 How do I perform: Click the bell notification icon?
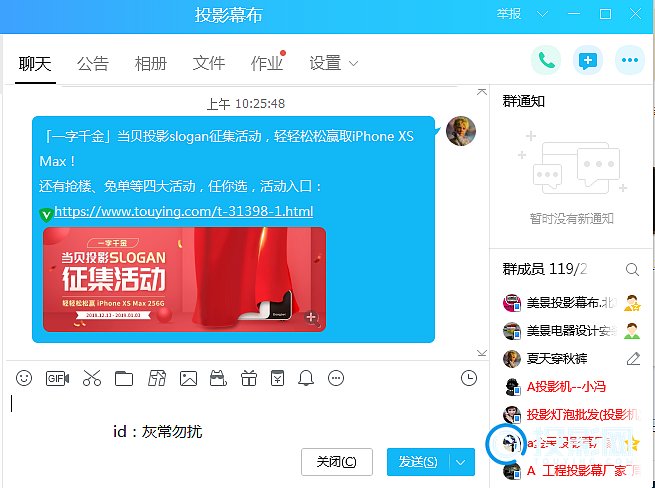(306, 378)
